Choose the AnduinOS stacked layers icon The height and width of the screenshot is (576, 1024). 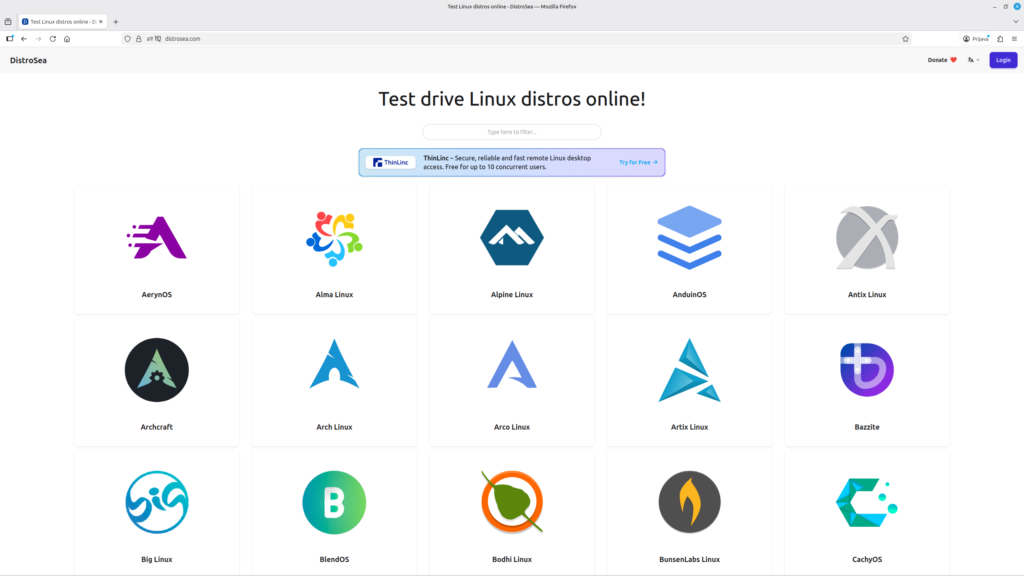click(x=690, y=238)
